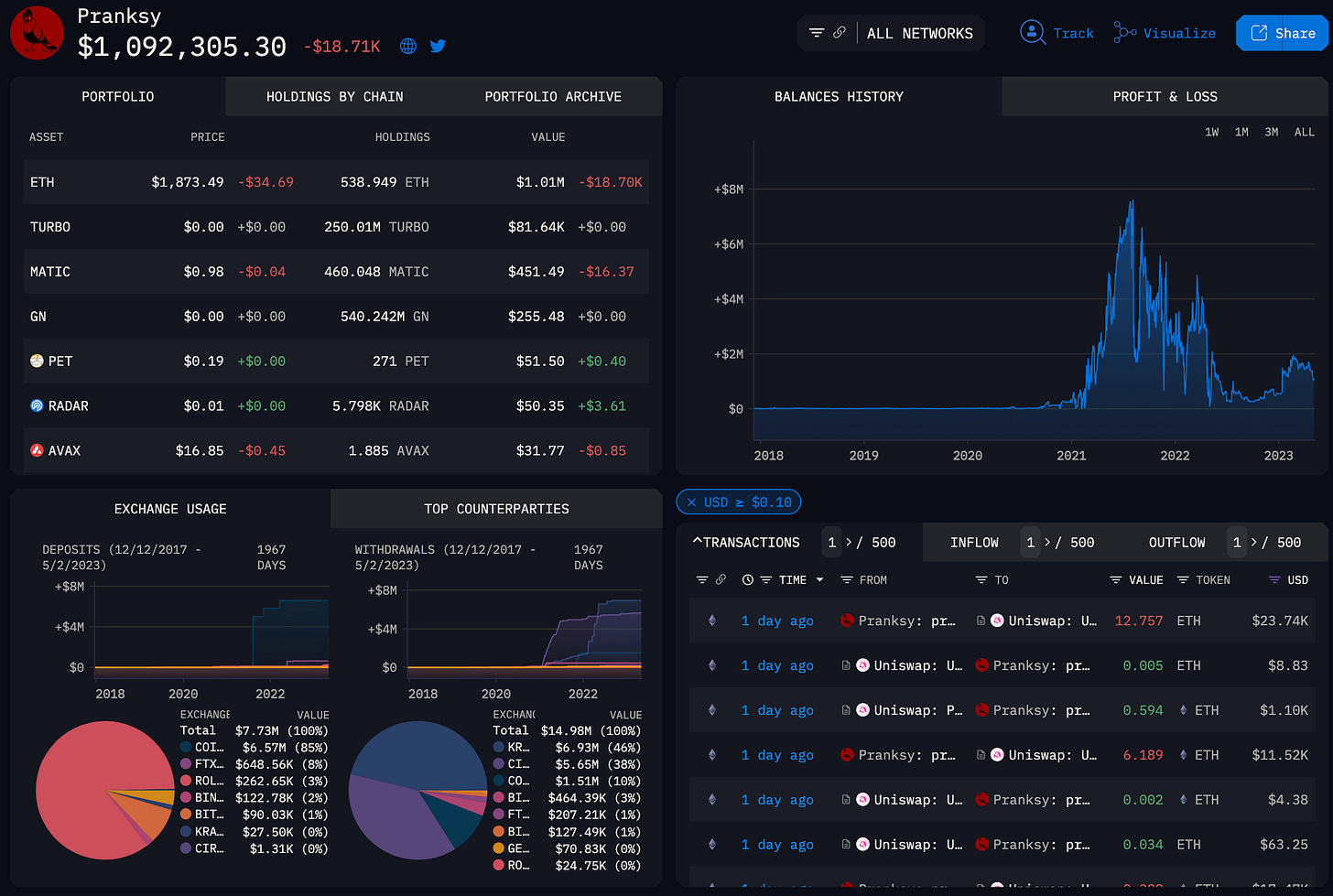Set chart range to 1M
The image size is (1333, 896).
click(1241, 132)
